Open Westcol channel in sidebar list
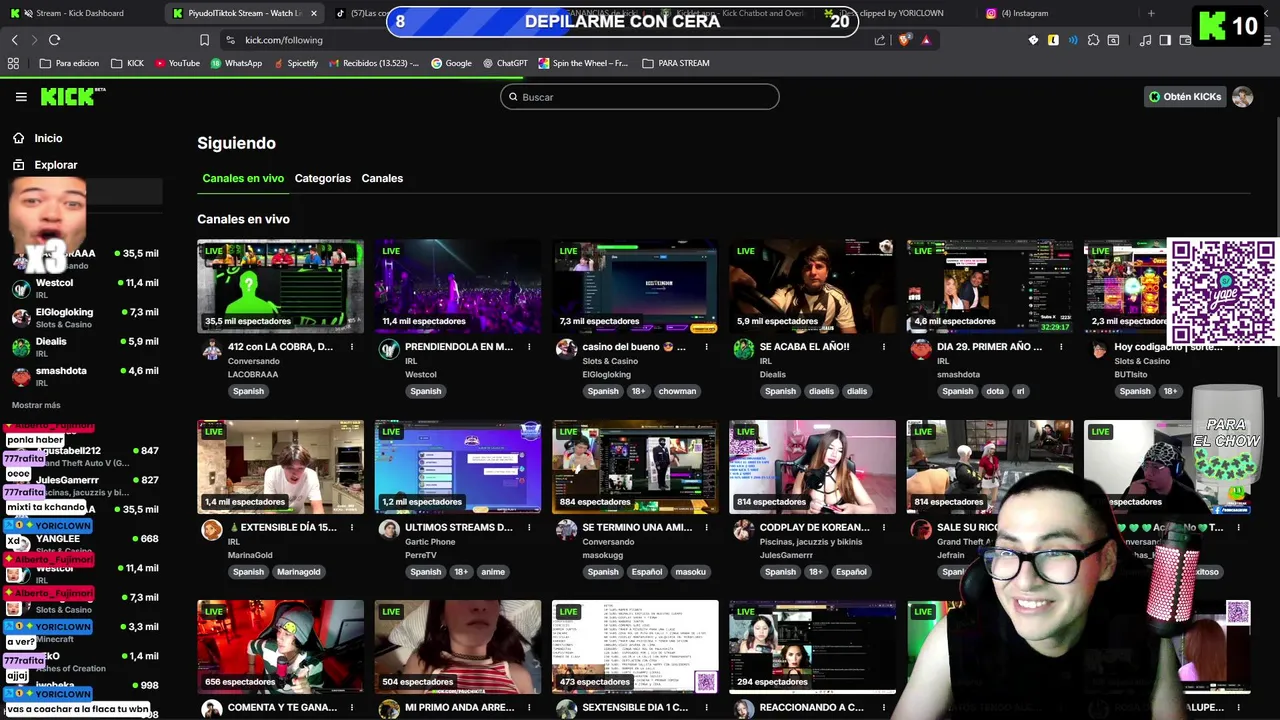The height and width of the screenshot is (720, 1280). [x=85, y=288]
